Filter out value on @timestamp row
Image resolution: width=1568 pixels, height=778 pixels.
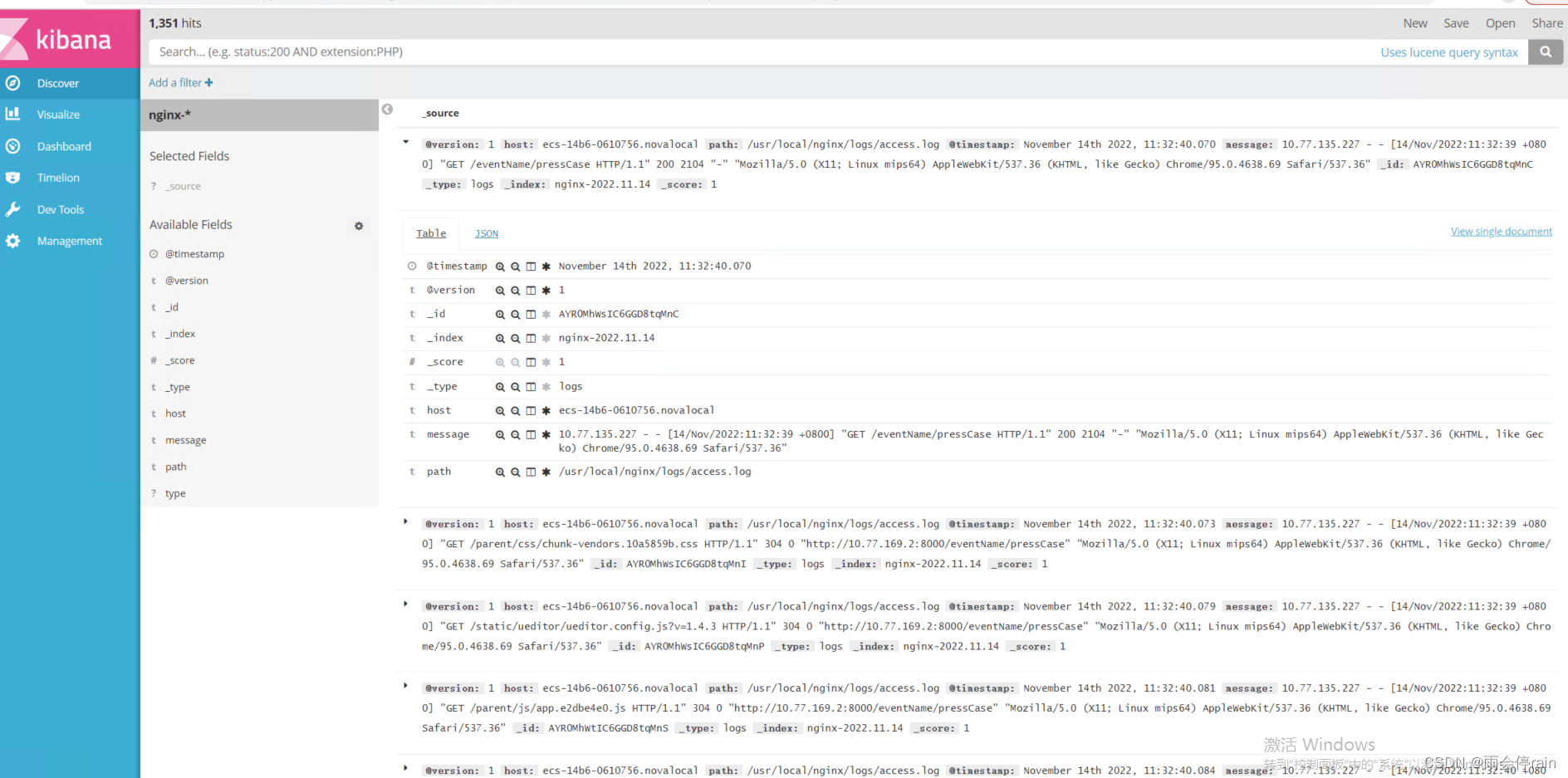[x=515, y=267]
